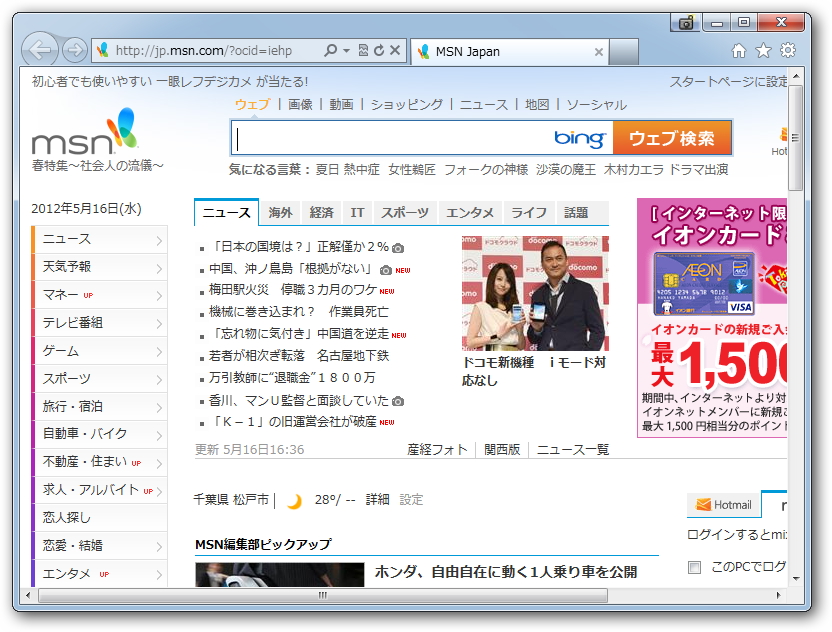Click the vertical scrollbar thumb
This screenshot has width=832, height=632.
click(x=795, y=137)
